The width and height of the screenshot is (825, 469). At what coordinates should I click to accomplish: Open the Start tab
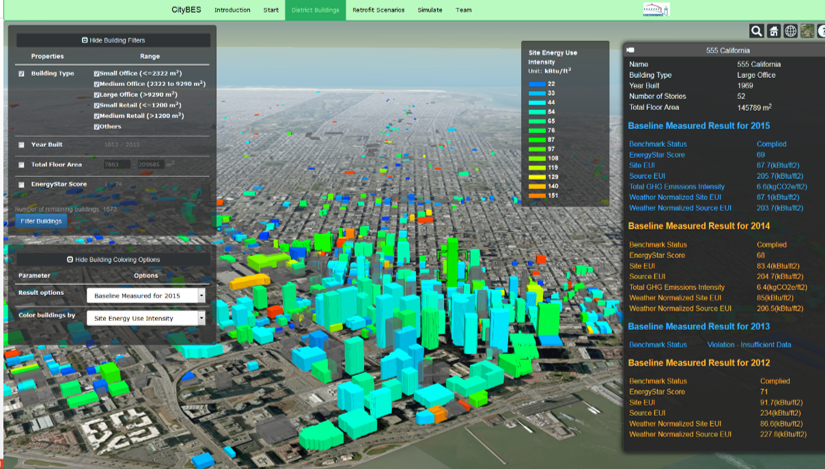point(271,10)
